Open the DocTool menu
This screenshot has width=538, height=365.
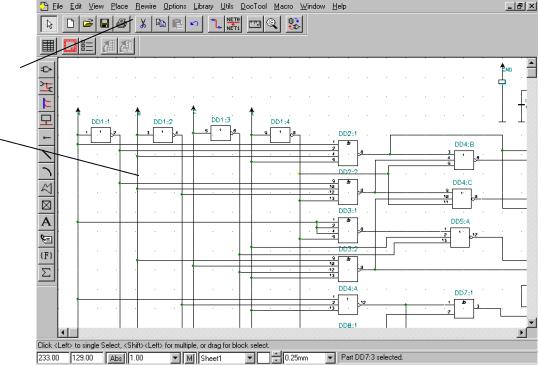(254, 6)
